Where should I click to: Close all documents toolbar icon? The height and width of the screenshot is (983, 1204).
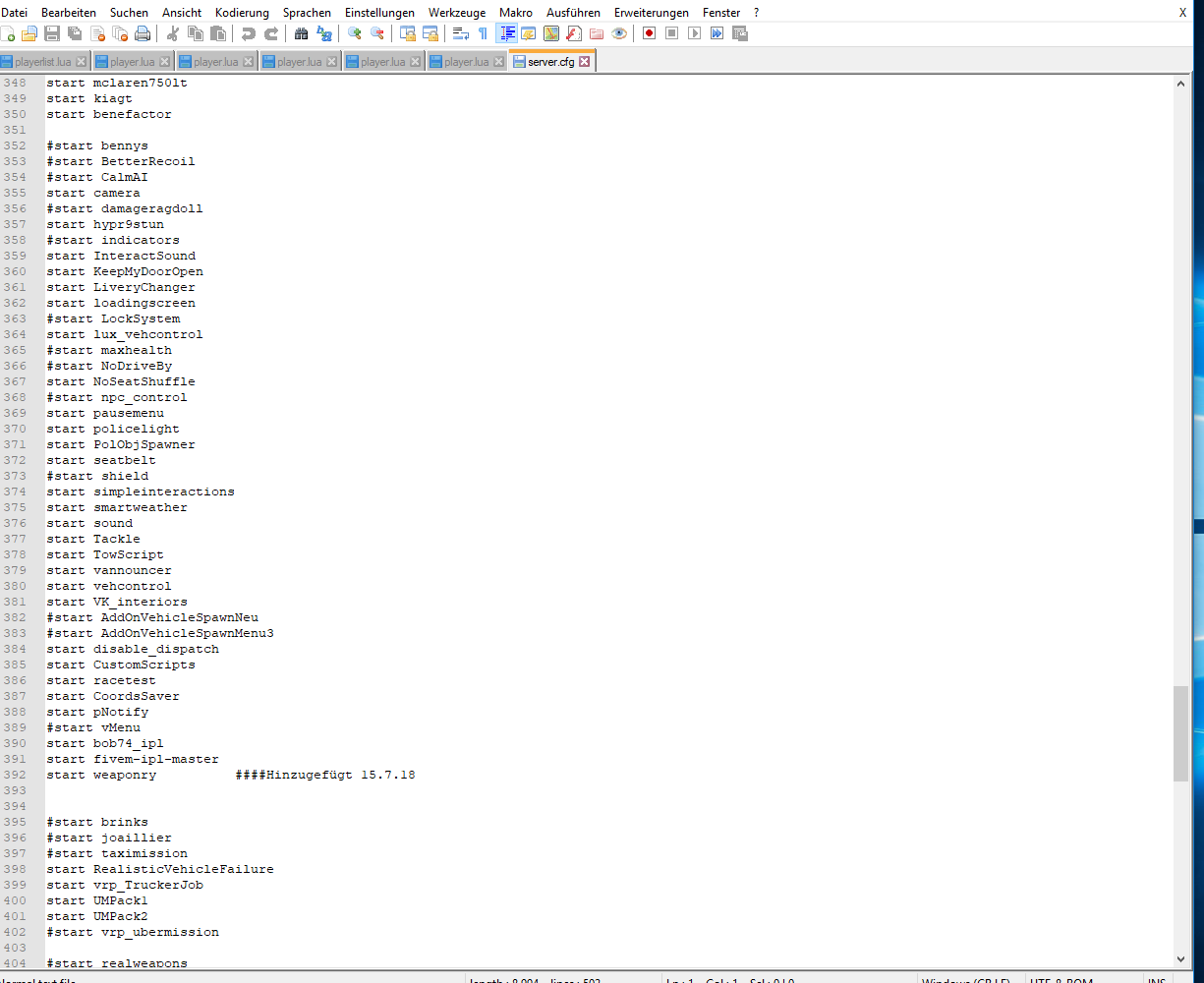tap(120, 33)
